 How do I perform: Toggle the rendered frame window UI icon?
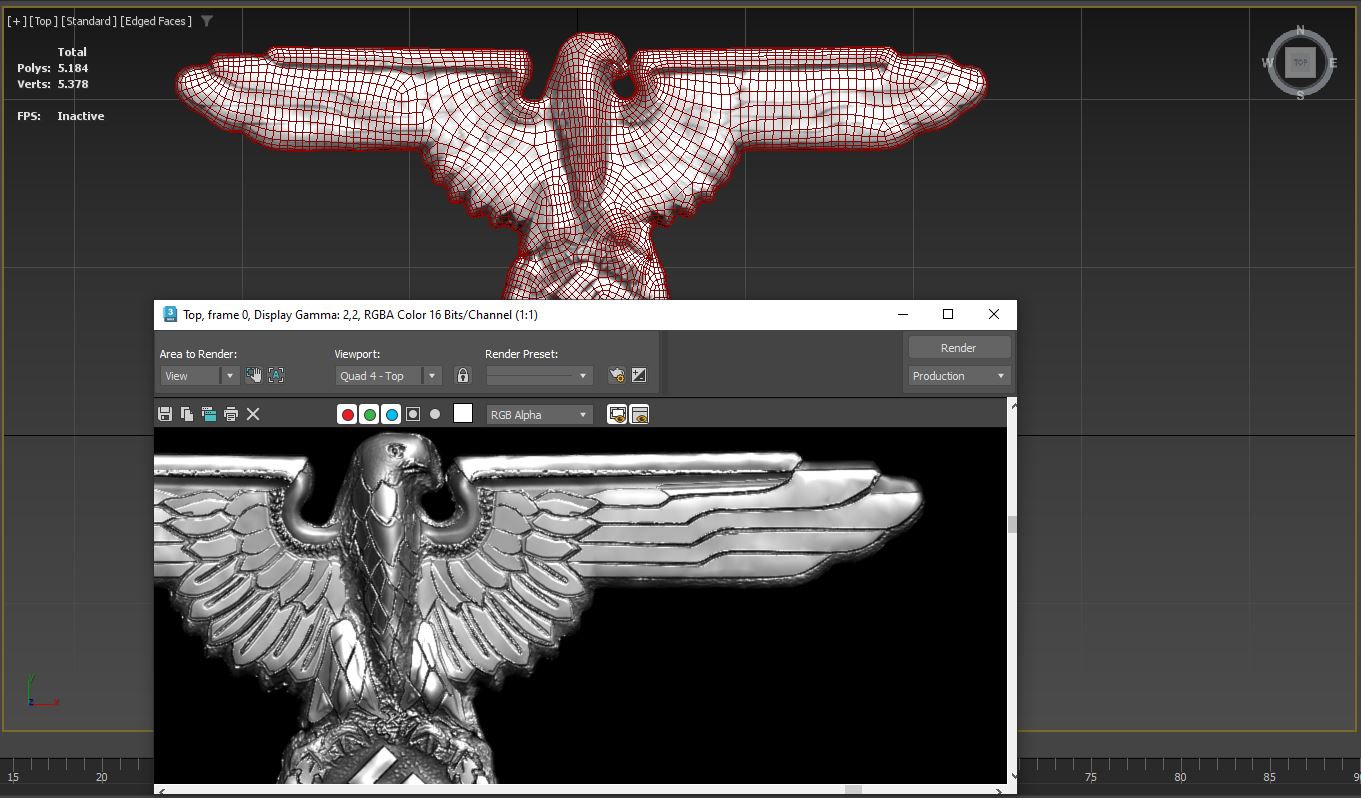tap(640, 414)
